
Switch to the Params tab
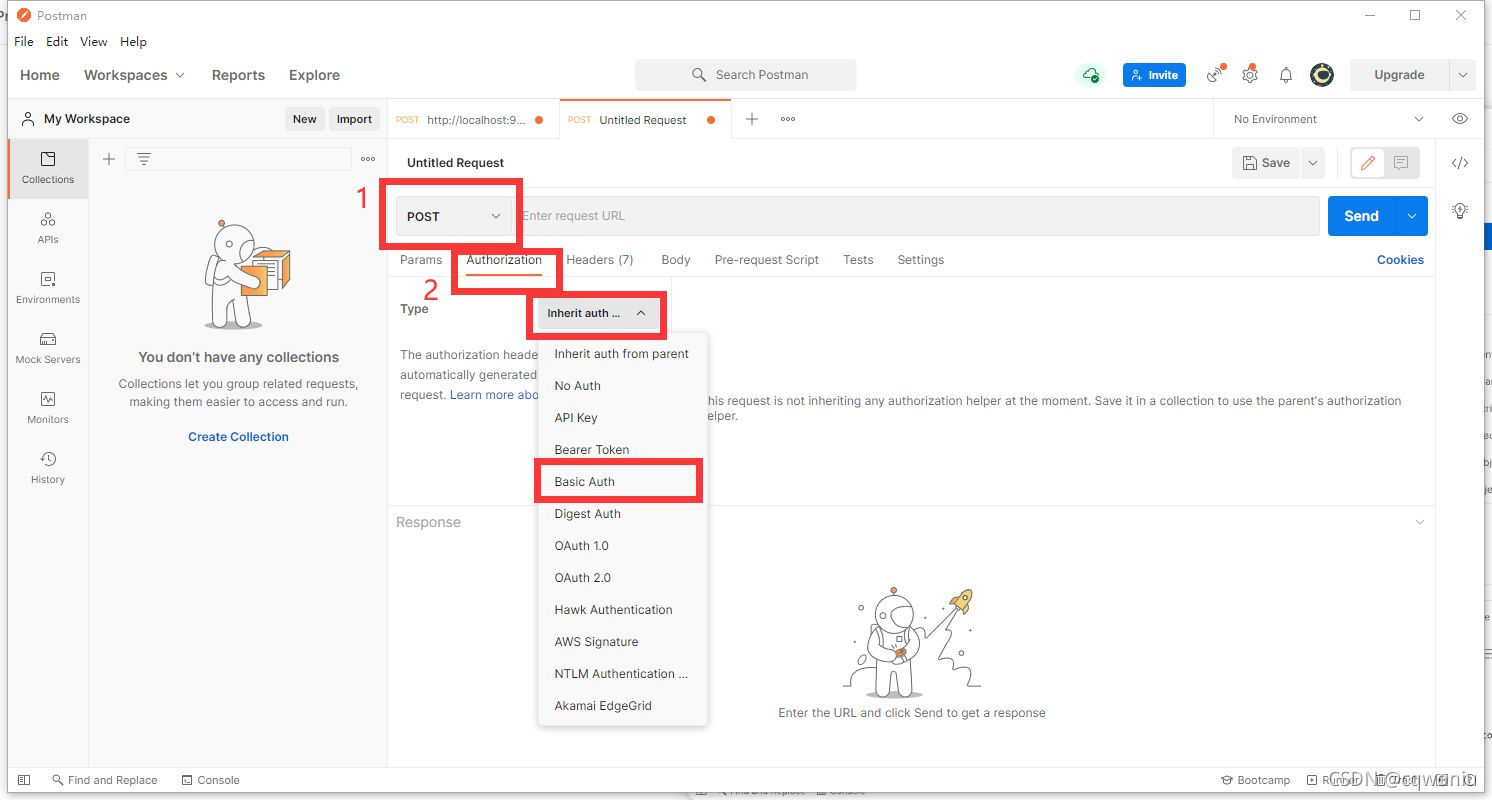click(x=421, y=260)
